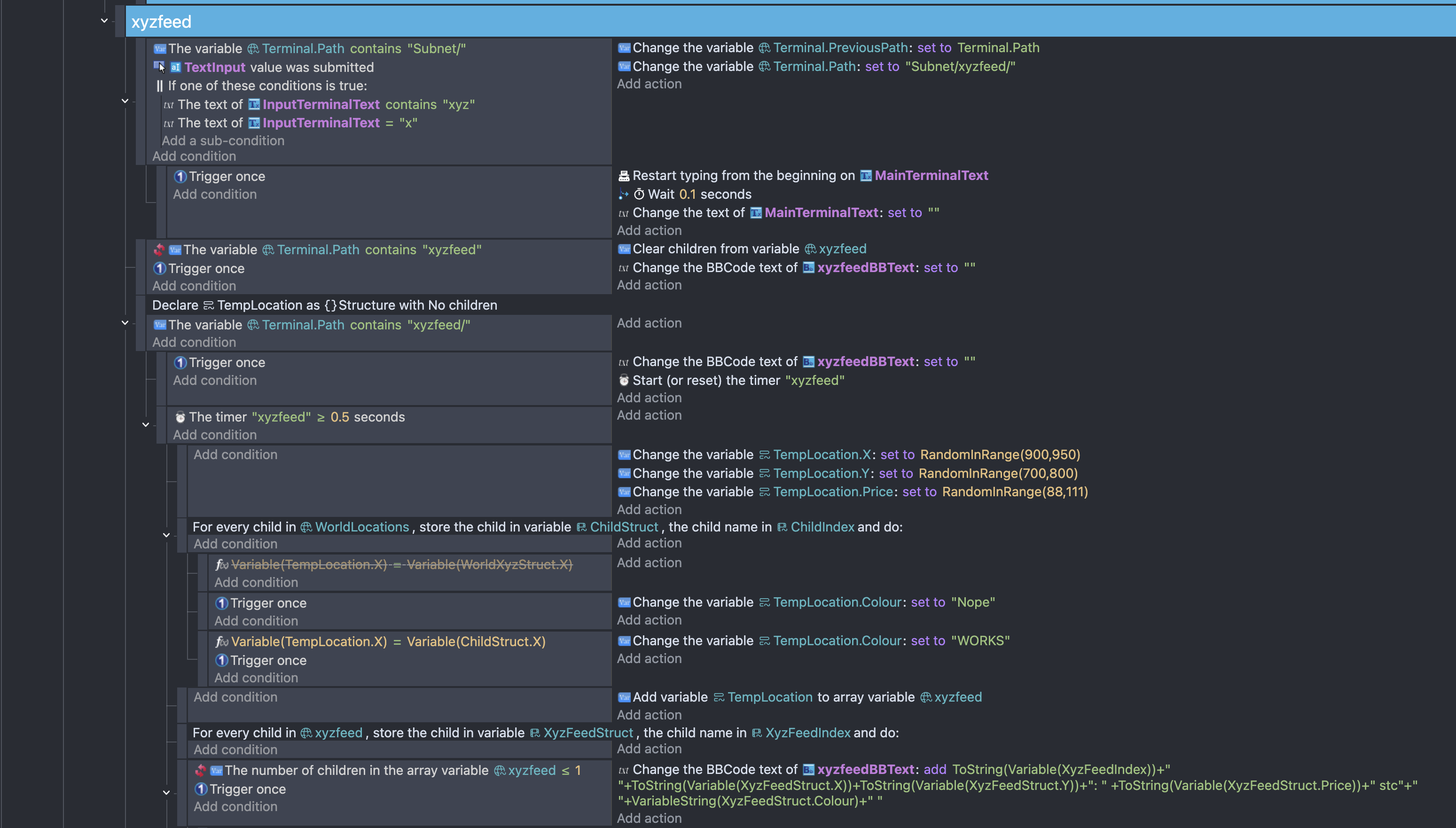The height and width of the screenshot is (828, 1456).
Task: Click the Add a sub-condition link
Action: [223, 141]
